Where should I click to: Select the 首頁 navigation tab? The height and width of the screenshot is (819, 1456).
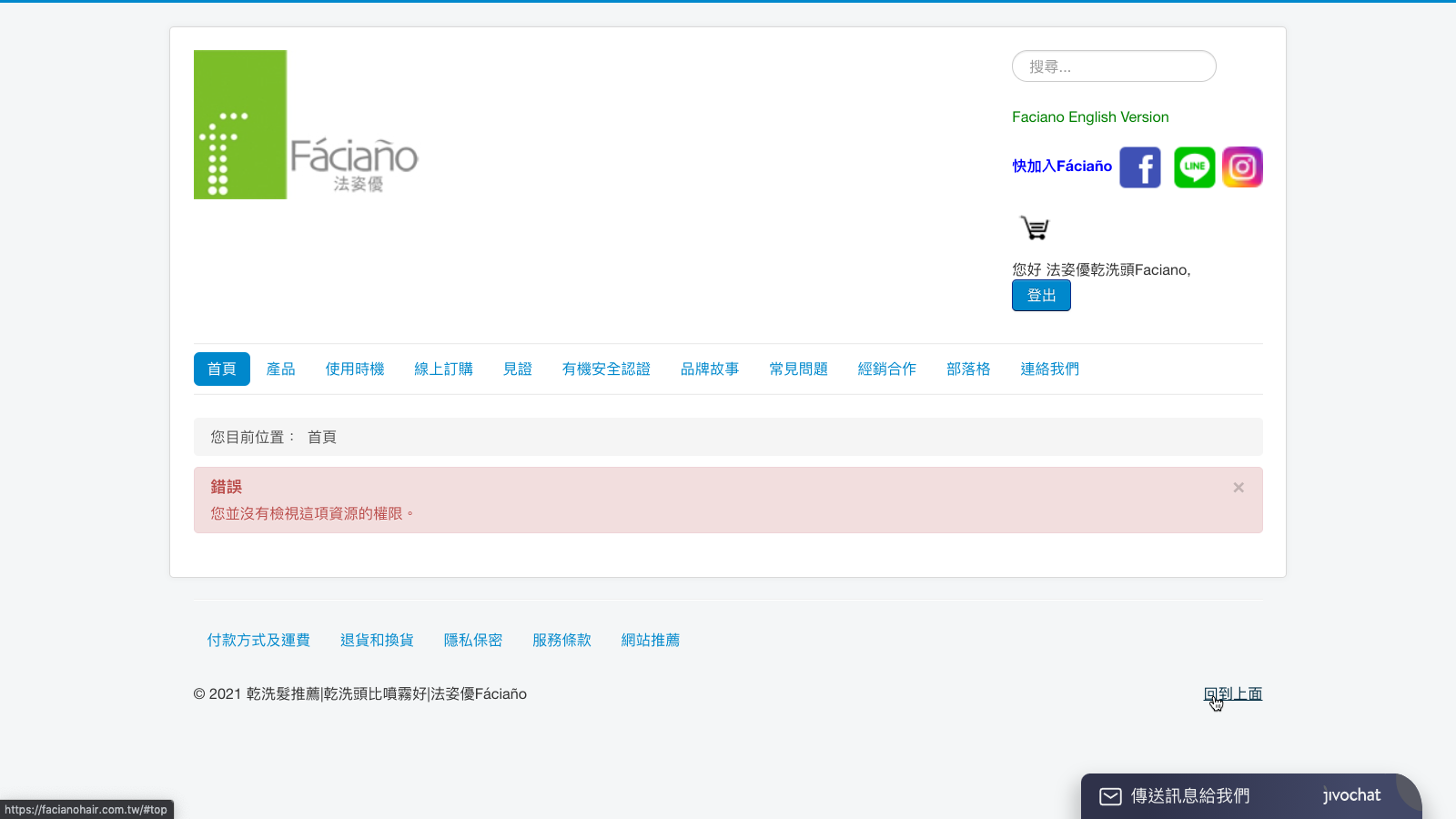[x=222, y=369]
